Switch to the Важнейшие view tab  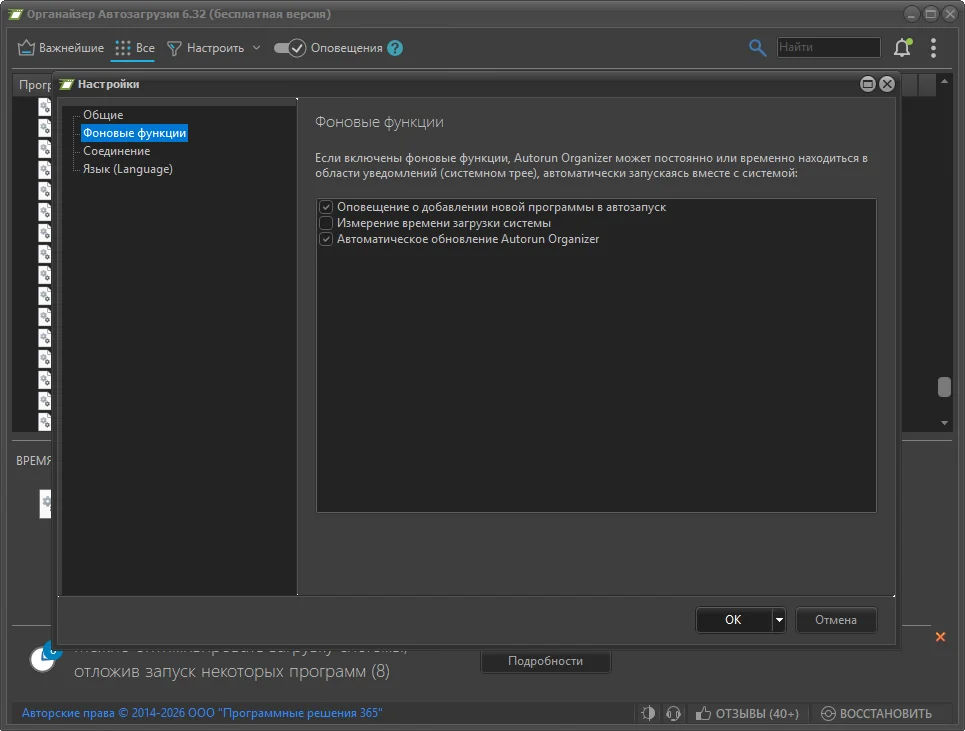(61, 48)
